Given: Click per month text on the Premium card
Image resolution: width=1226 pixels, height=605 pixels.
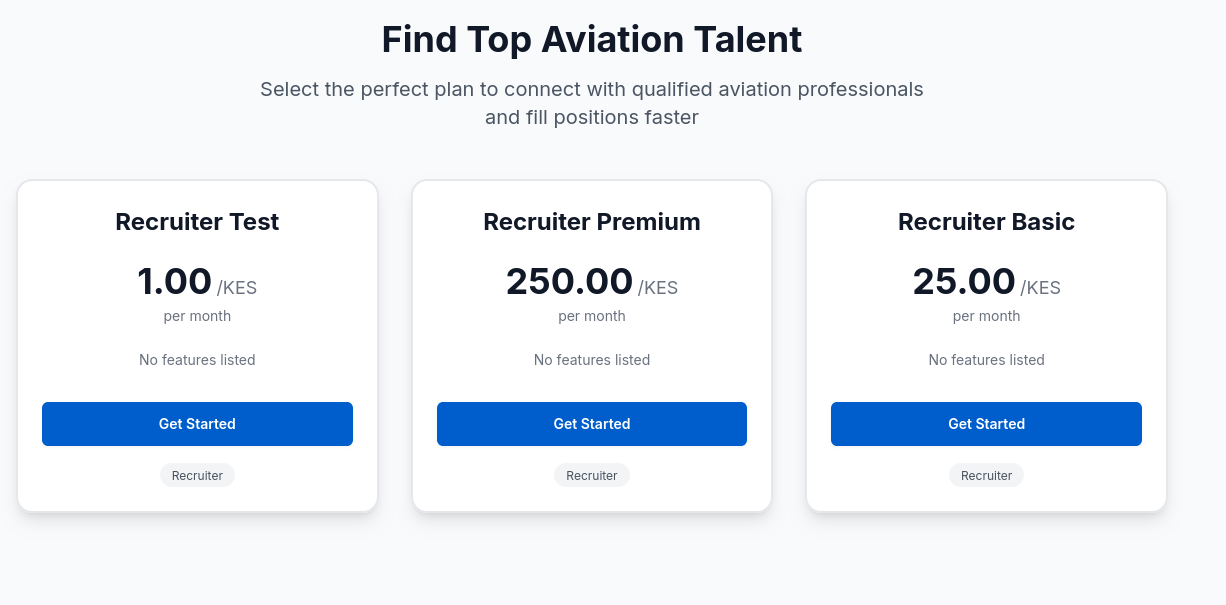Looking at the screenshot, I should click(x=592, y=315).
